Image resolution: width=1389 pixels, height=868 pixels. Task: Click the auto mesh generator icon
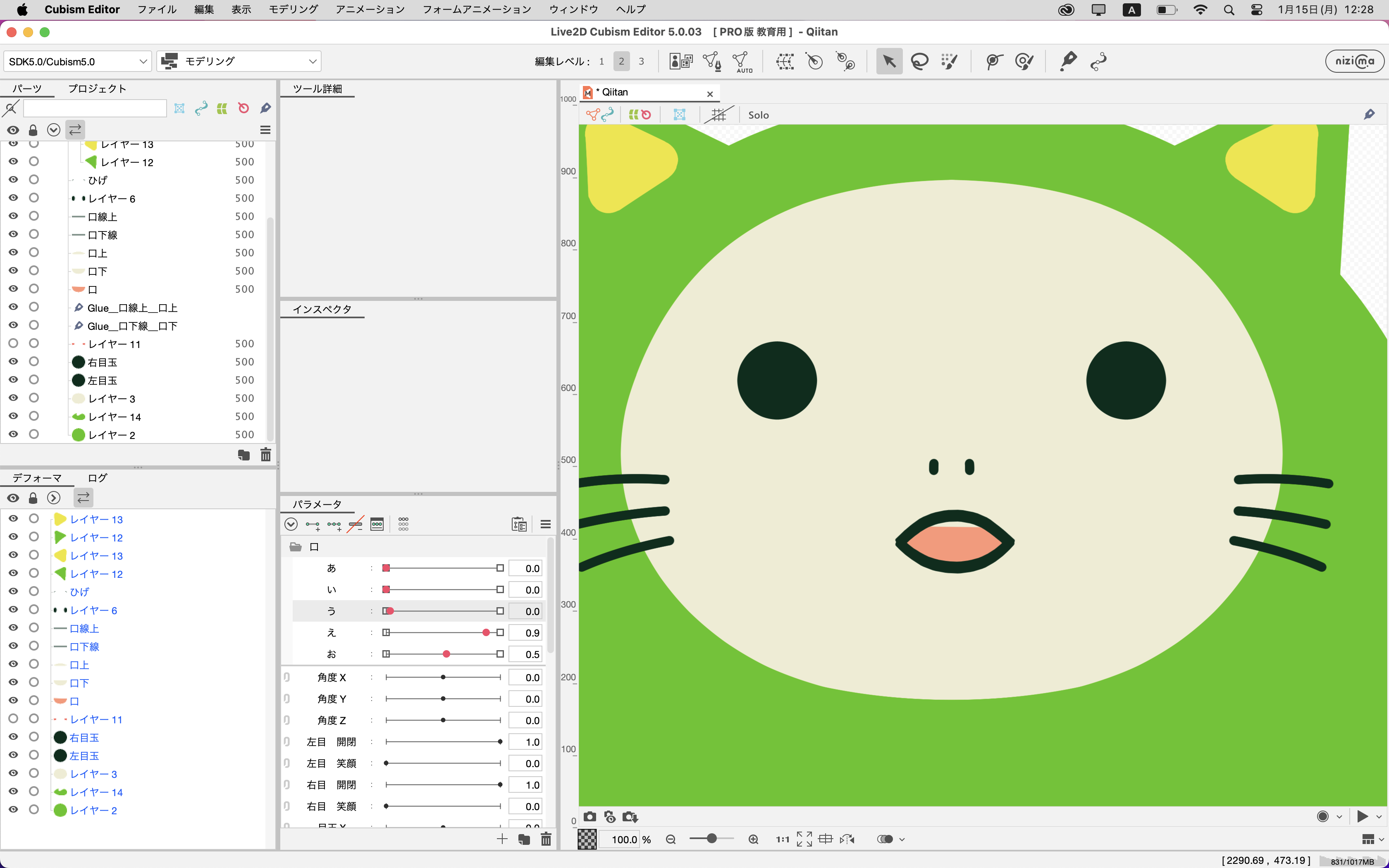coord(742,62)
